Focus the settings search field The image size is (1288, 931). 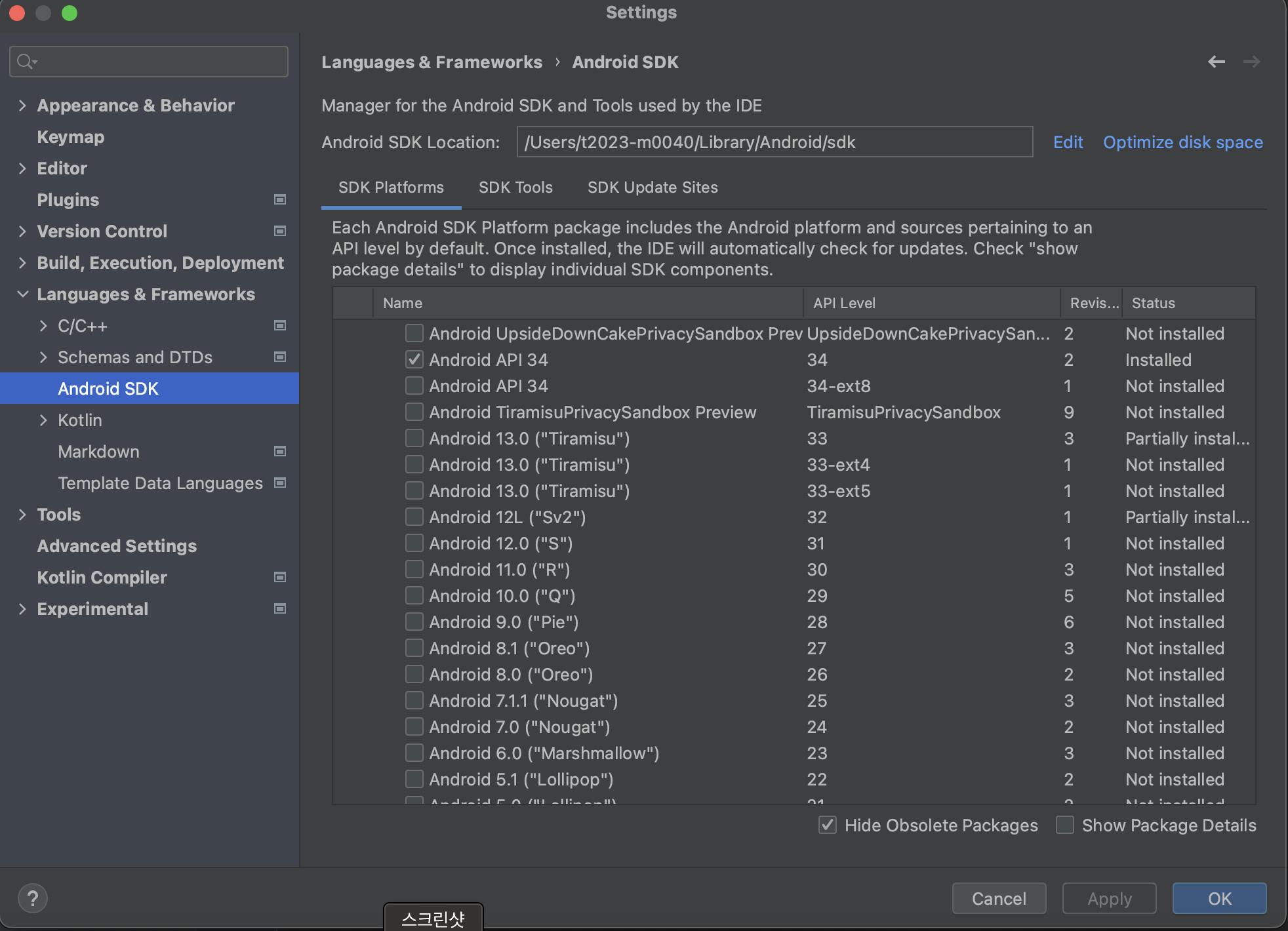pyautogui.click(x=149, y=62)
